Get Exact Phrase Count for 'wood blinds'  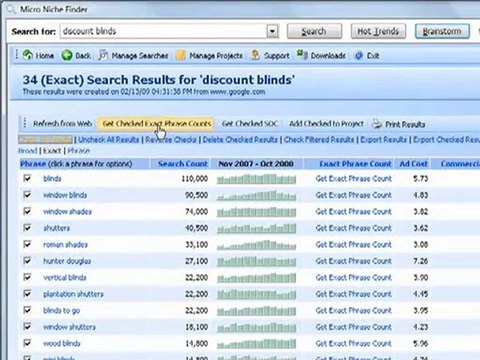tap(353, 344)
